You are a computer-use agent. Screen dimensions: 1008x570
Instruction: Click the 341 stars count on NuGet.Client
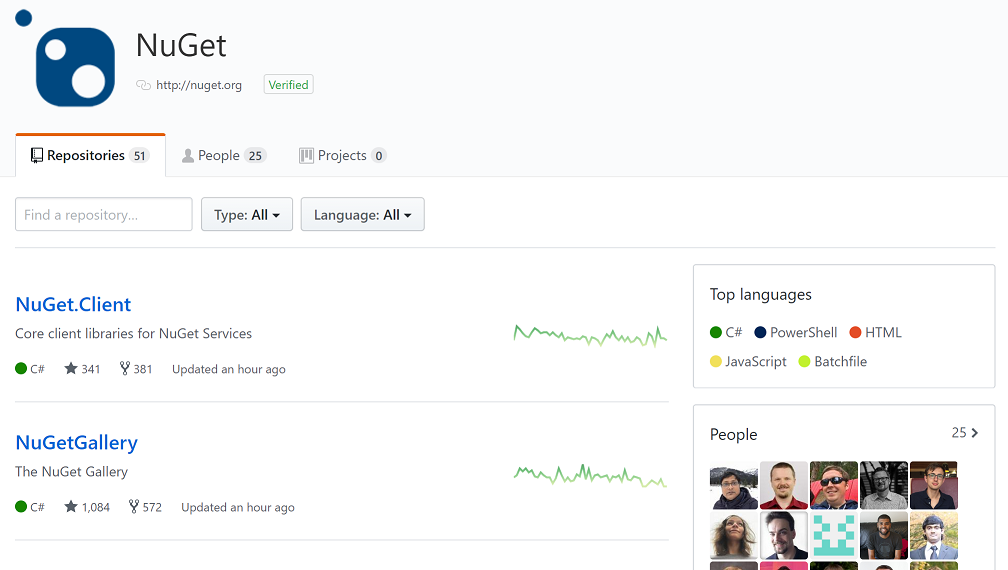(x=91, y=369)
